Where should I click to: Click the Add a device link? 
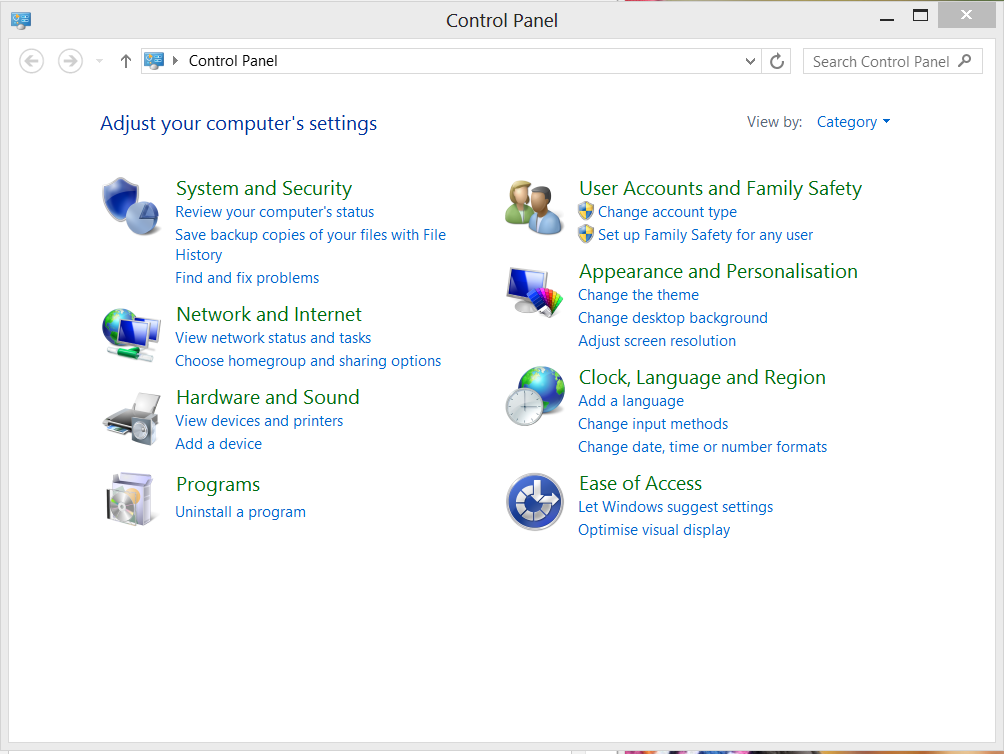[219, 444]
